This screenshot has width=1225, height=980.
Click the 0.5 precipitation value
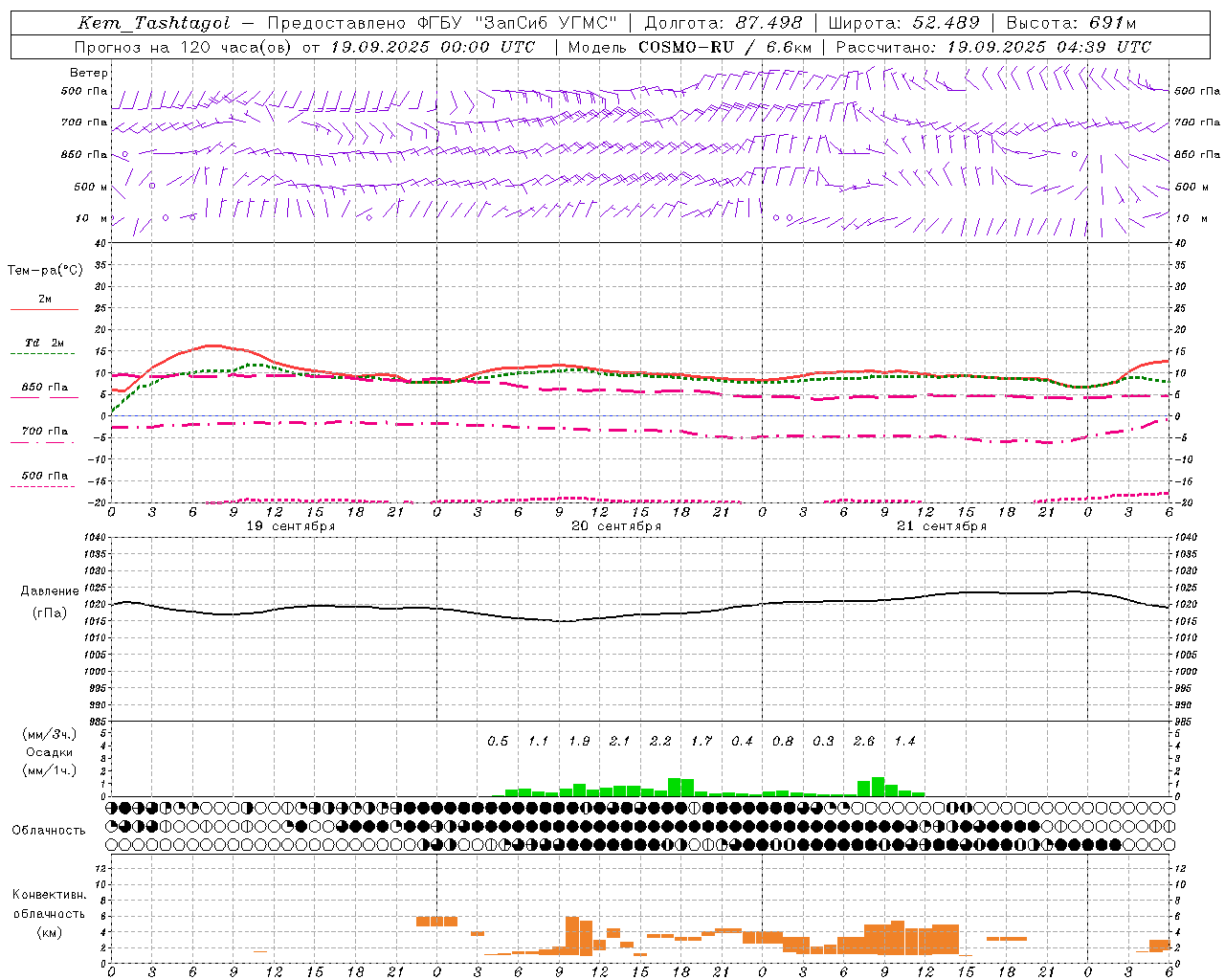(x=498, y=742)
